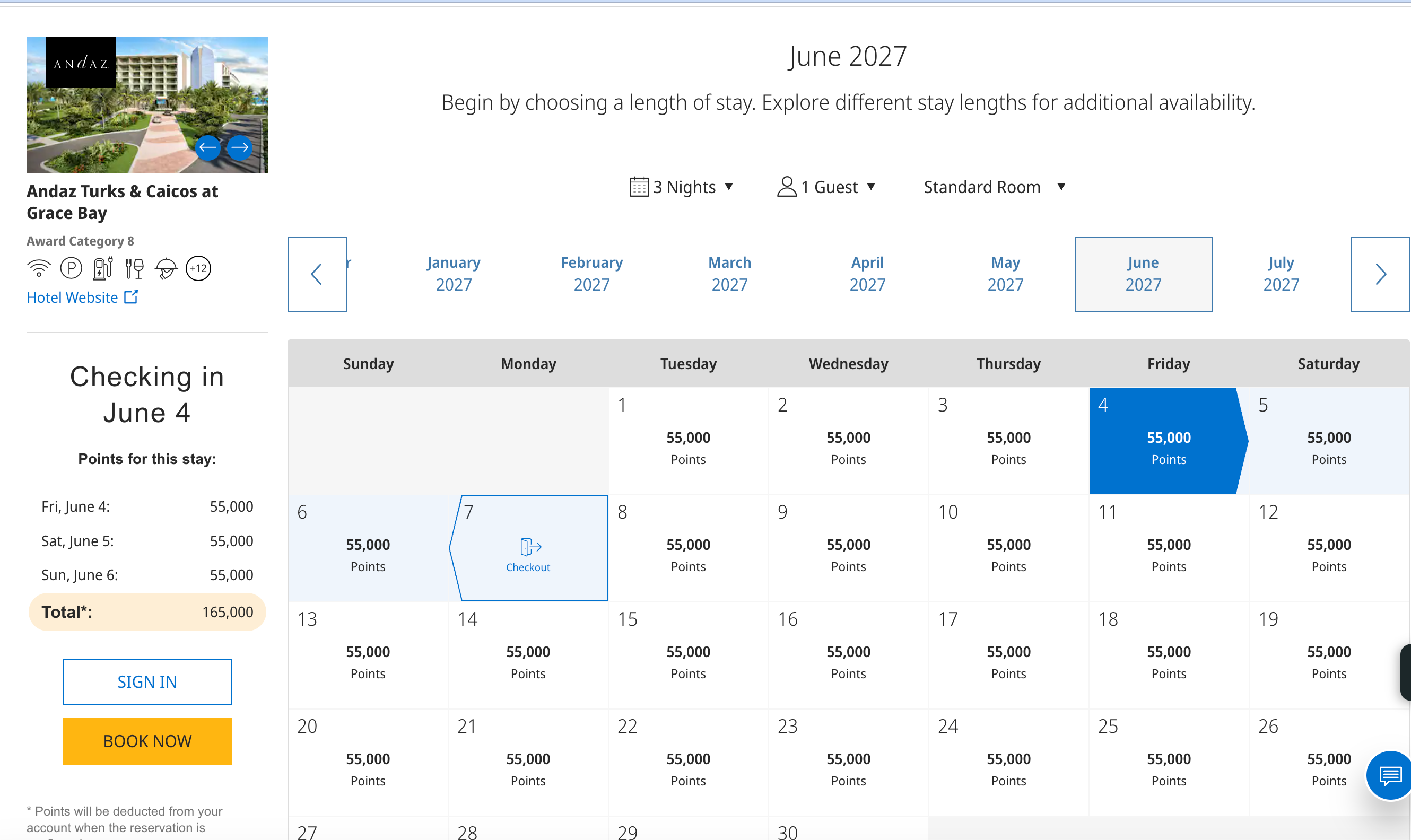1411x840 pixels.
Task: Select June 13 as check-in date
Action: [368, 655]
